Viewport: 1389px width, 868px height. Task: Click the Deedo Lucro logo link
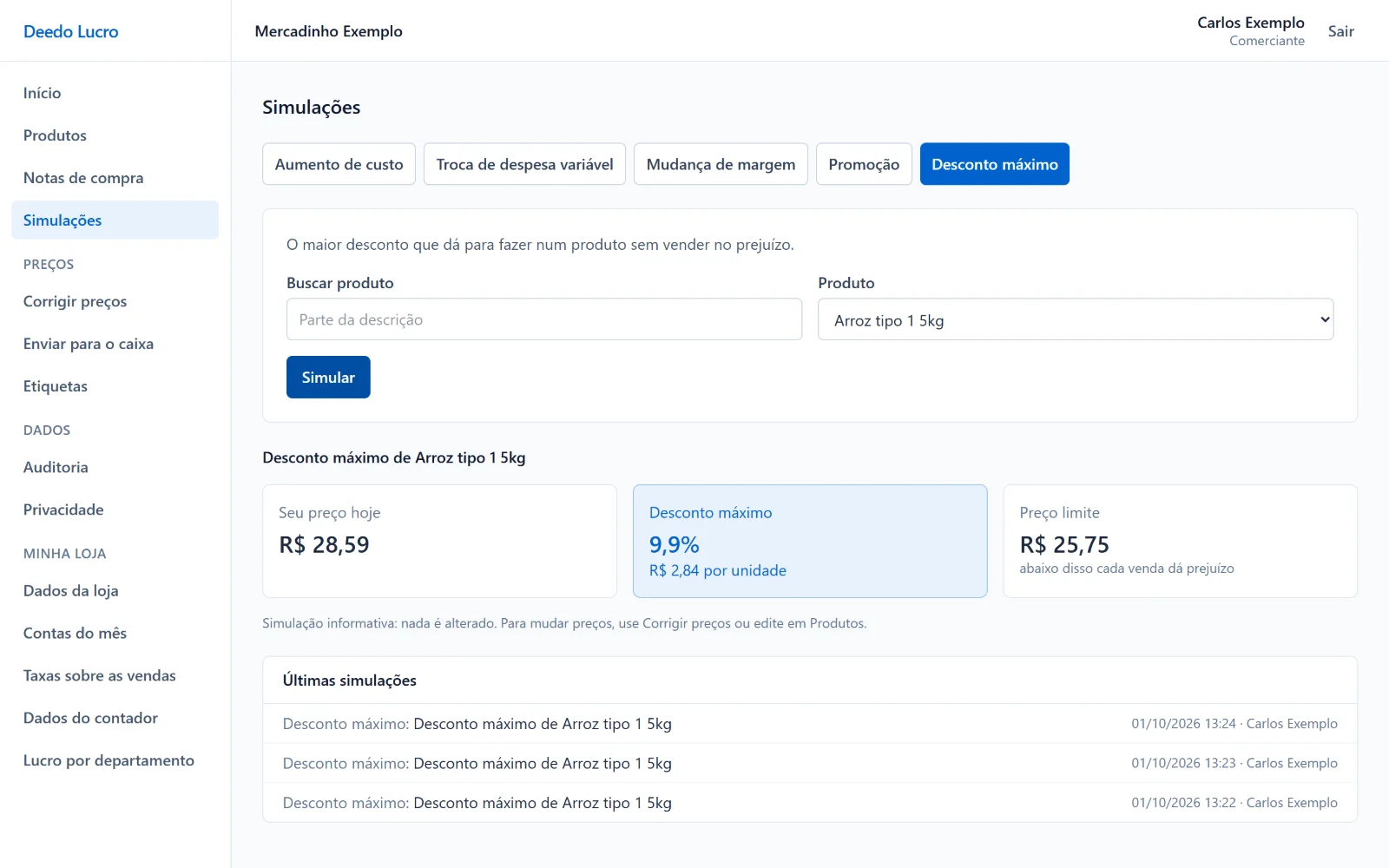(x=71, y=31)
